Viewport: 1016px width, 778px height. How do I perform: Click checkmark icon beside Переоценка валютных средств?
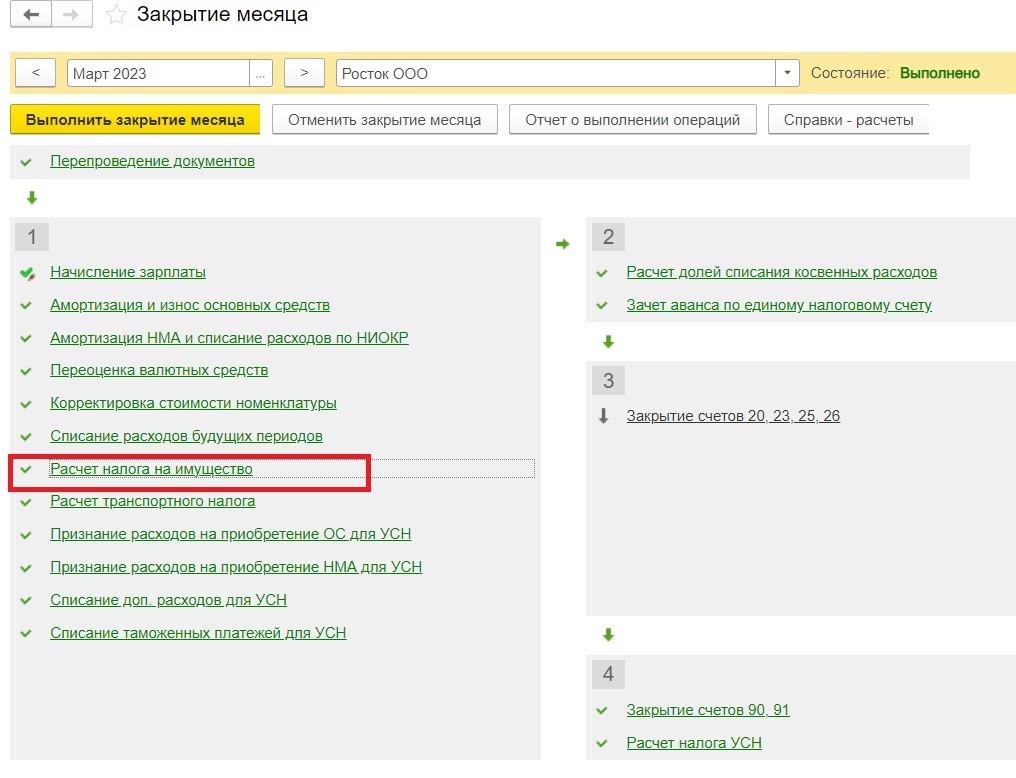(26, 371)
